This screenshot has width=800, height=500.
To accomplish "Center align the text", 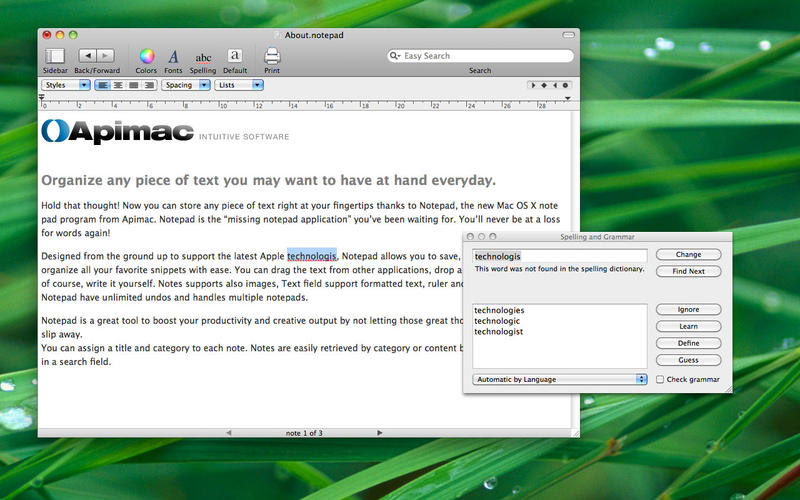I will pos(118,85).
